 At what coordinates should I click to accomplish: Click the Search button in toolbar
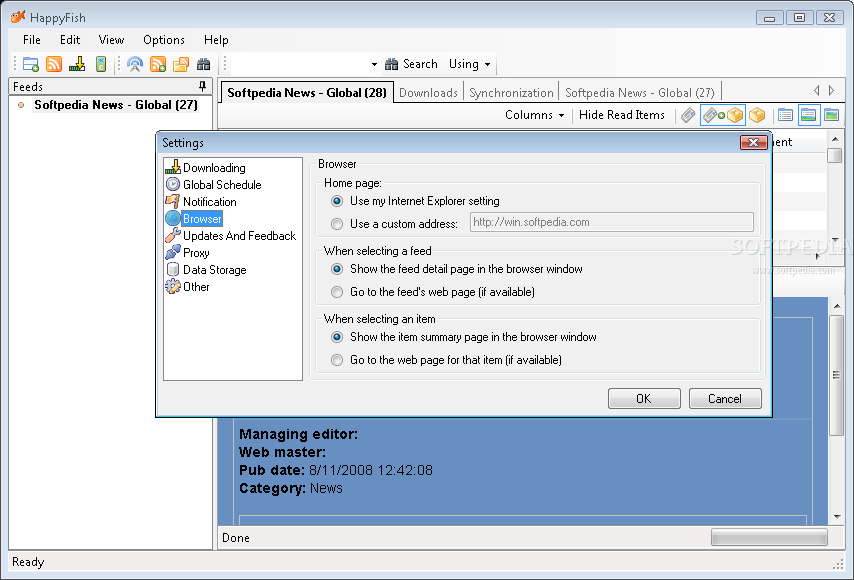pyautogui.click(x=411, y=64)
